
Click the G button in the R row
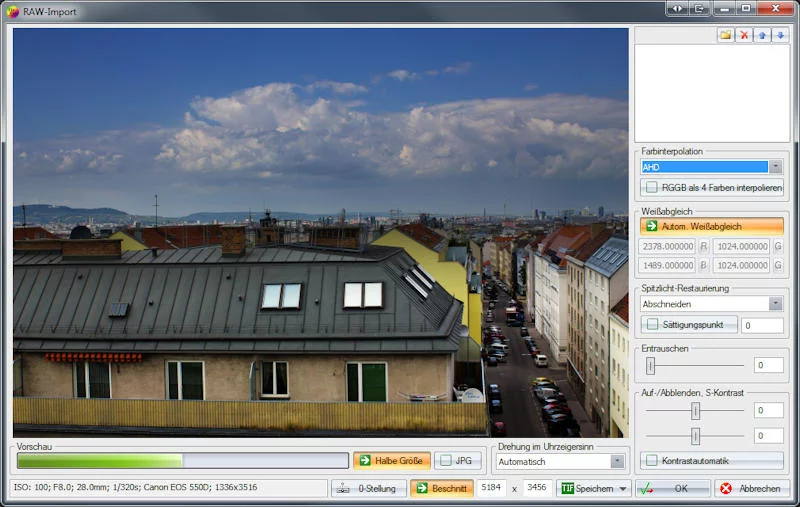pyautogui.click(x=778, y=246)
